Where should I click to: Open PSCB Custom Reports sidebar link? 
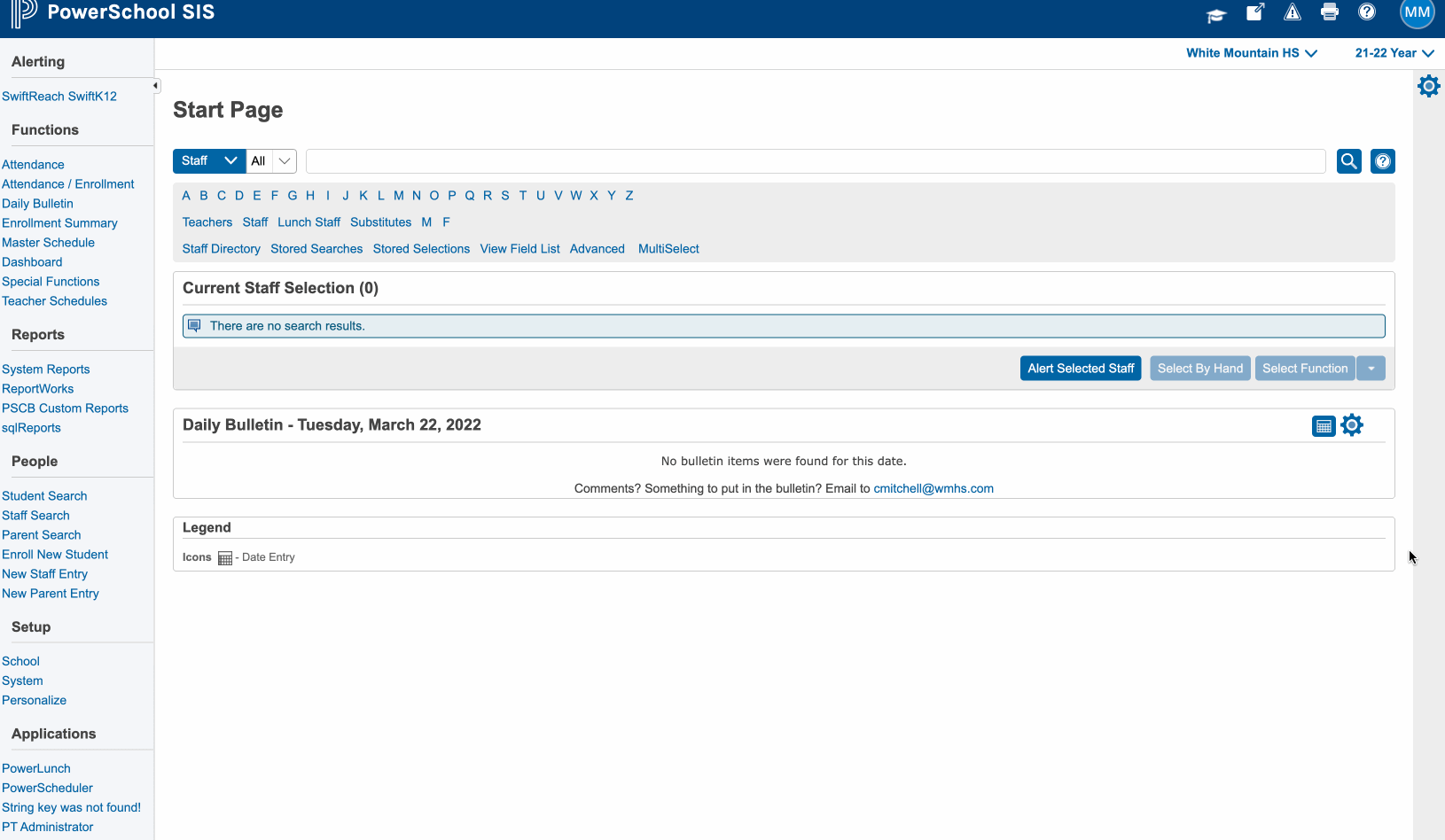click(65, 408)
